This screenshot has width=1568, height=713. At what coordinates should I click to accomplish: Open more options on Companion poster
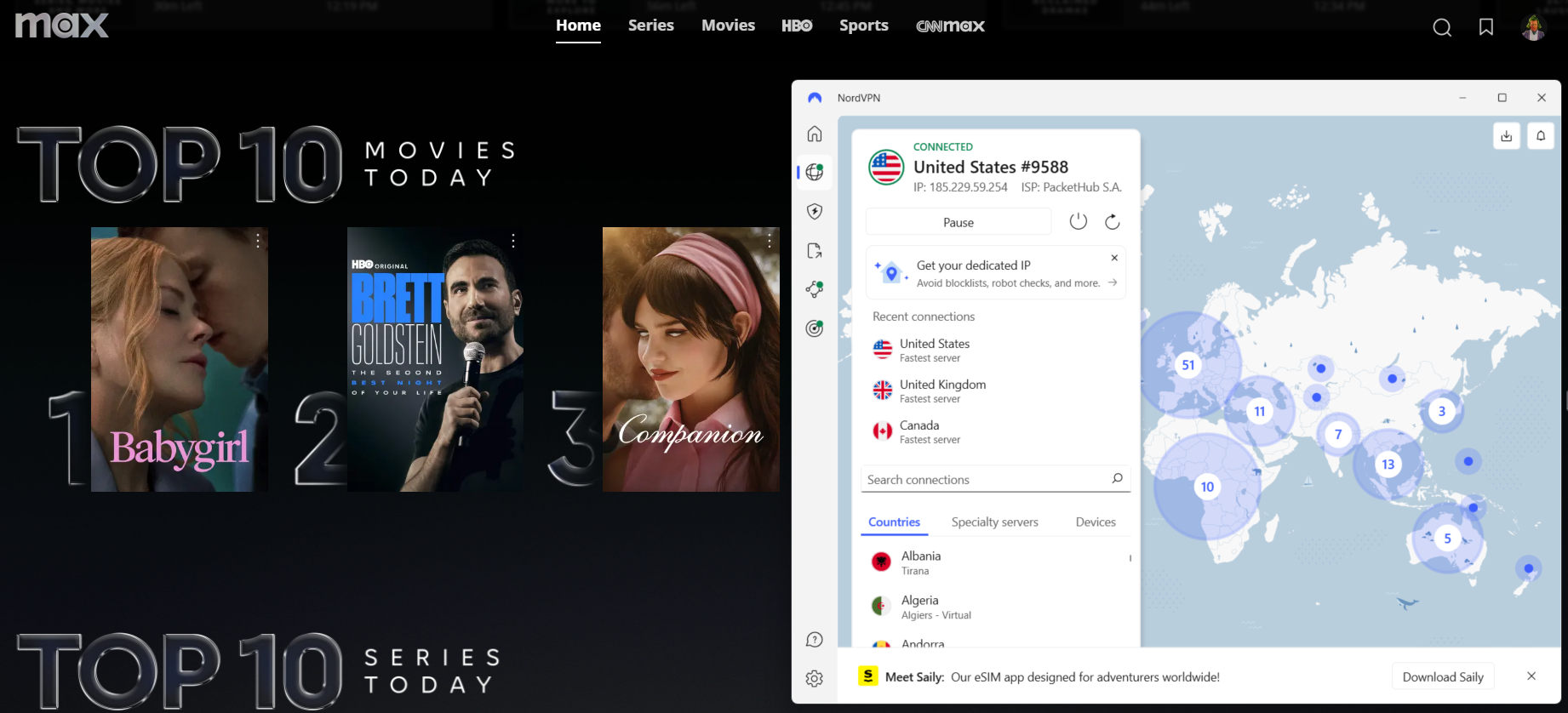click(x=770, y=241)
